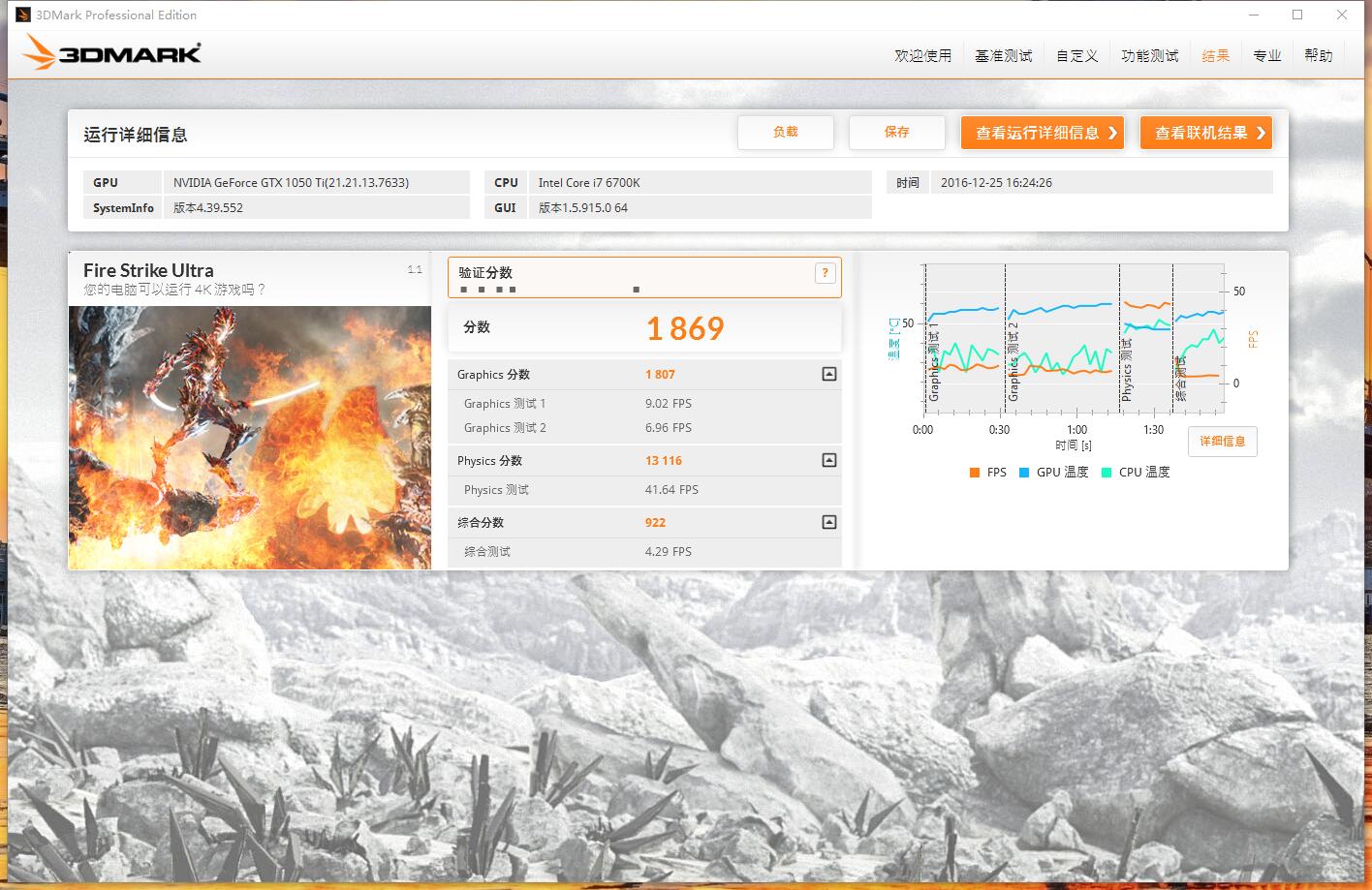This screenshot has height=890, width=1372.
Task: Select the 自定义 tab
Action: click(1076, 55)
